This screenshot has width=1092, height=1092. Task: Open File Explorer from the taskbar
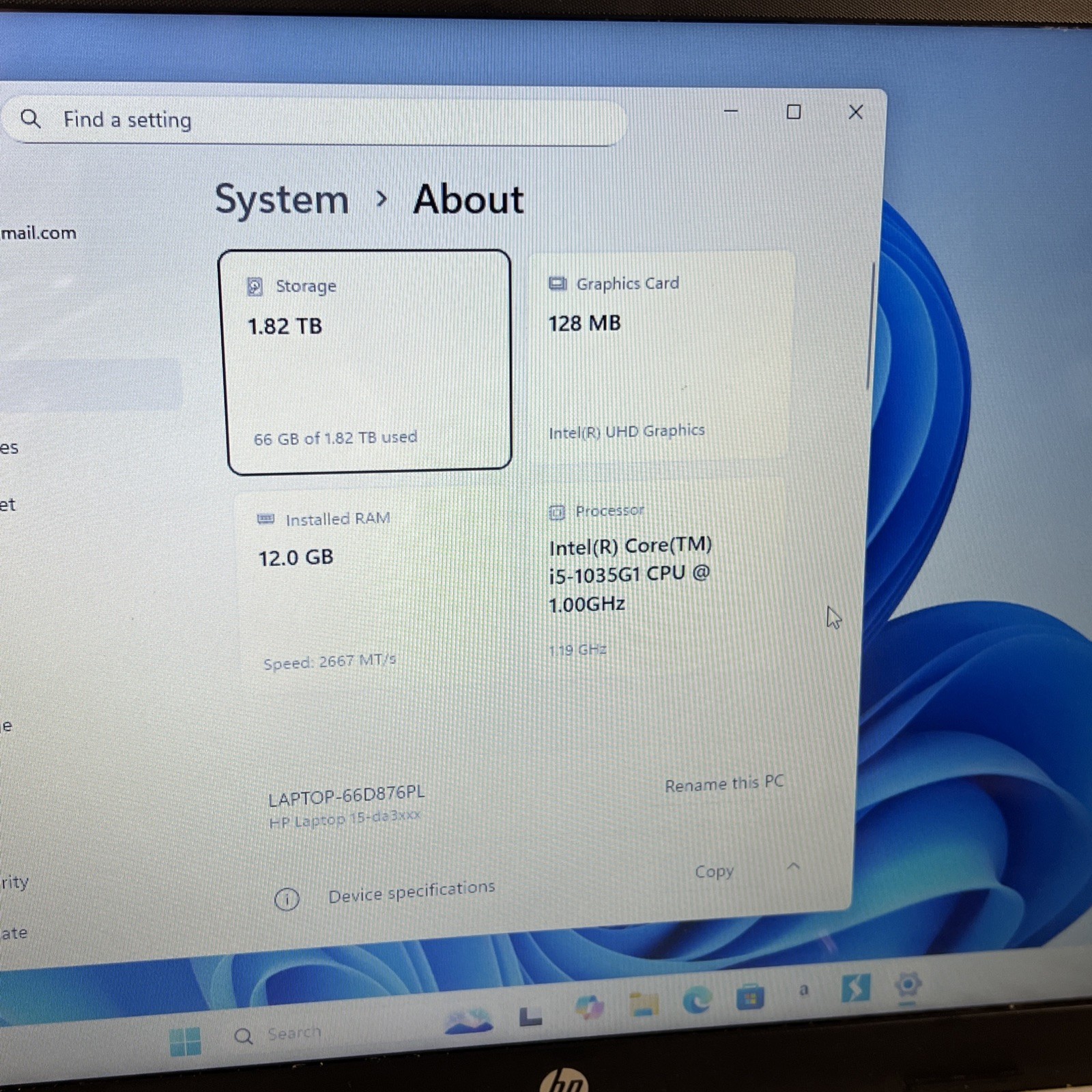pyautogui.click(x=643, y=1004)
